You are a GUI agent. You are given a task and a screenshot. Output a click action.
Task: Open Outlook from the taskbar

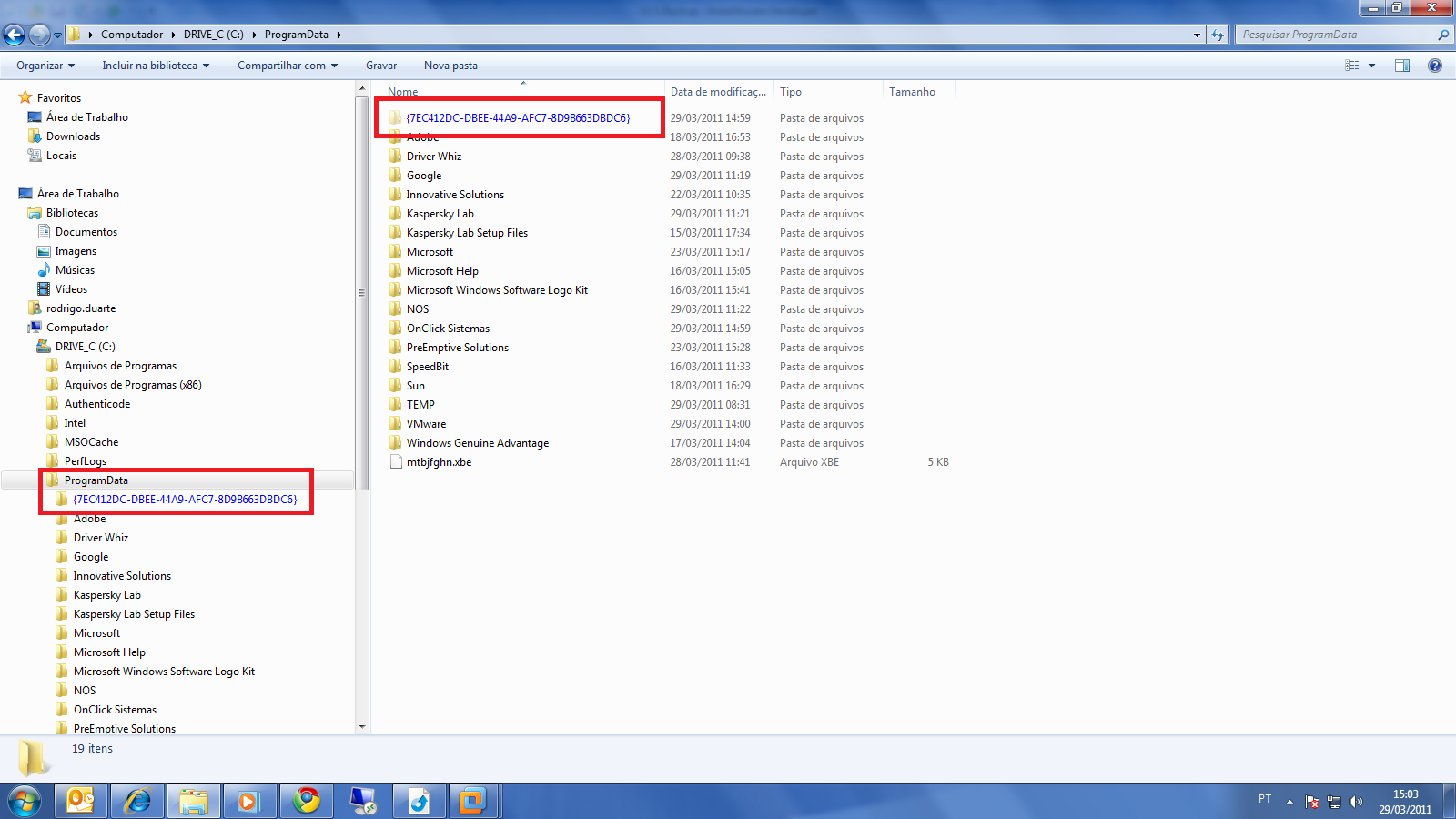[x=81, y=801]
